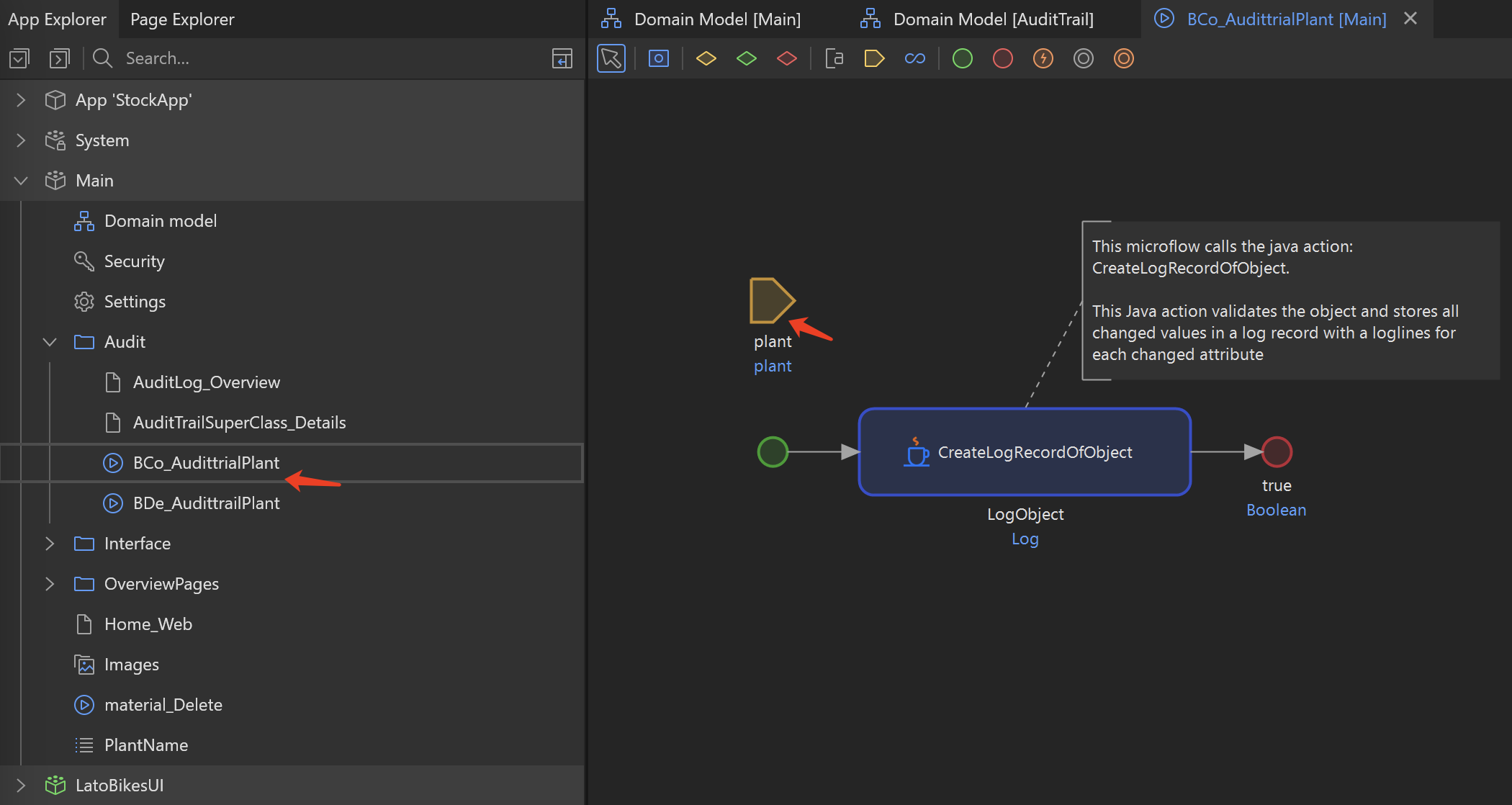Select the BCo_AudittrialPlant [Main] tab
Image resolution: width=1512 pixels, height=805 pixels.
click(1287, 19)
